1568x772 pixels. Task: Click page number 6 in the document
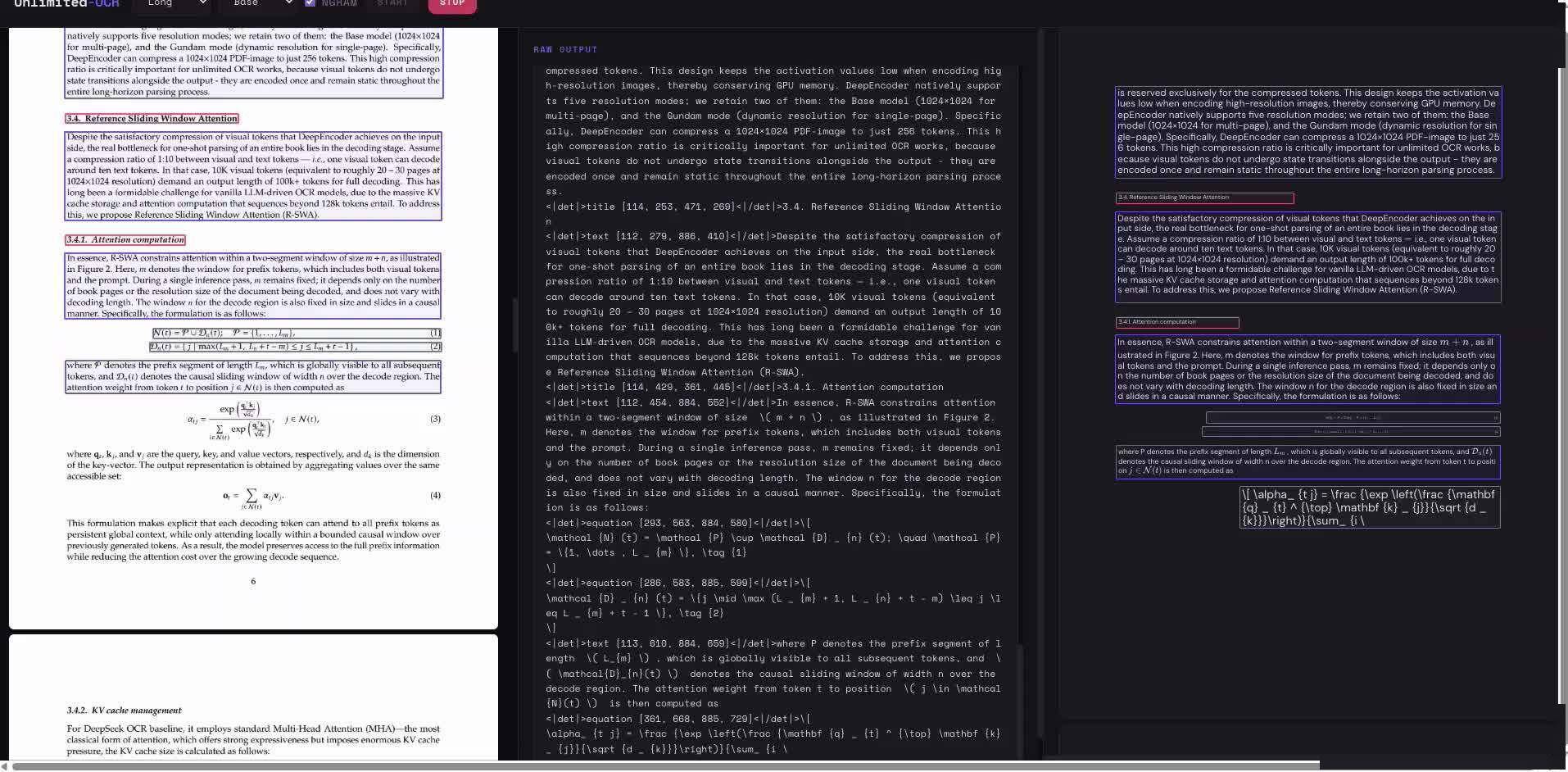(x=253, y=581)
